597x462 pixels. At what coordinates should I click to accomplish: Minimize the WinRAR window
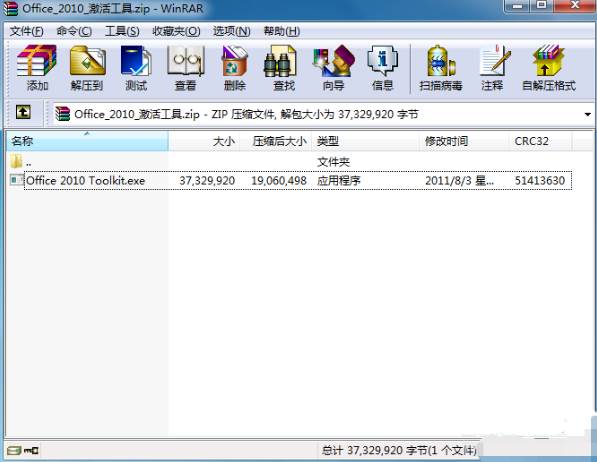tap(517, 6)
